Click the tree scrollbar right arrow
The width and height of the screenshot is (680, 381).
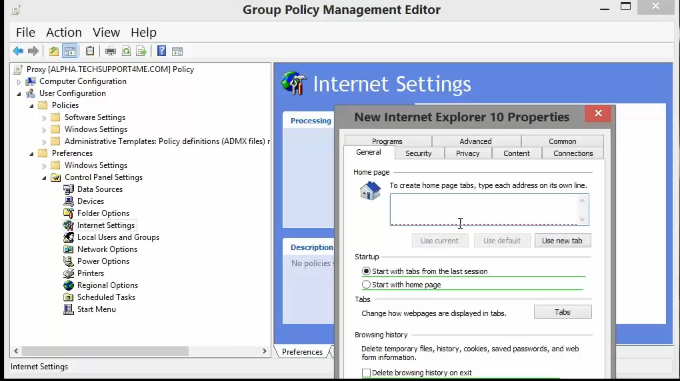point(265,351)
